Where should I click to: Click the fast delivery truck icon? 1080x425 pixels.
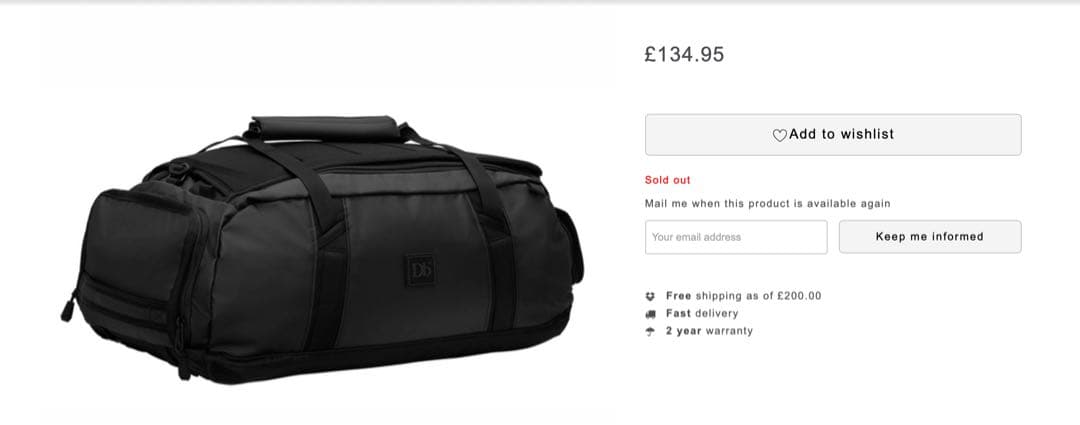tap(650, 313)
